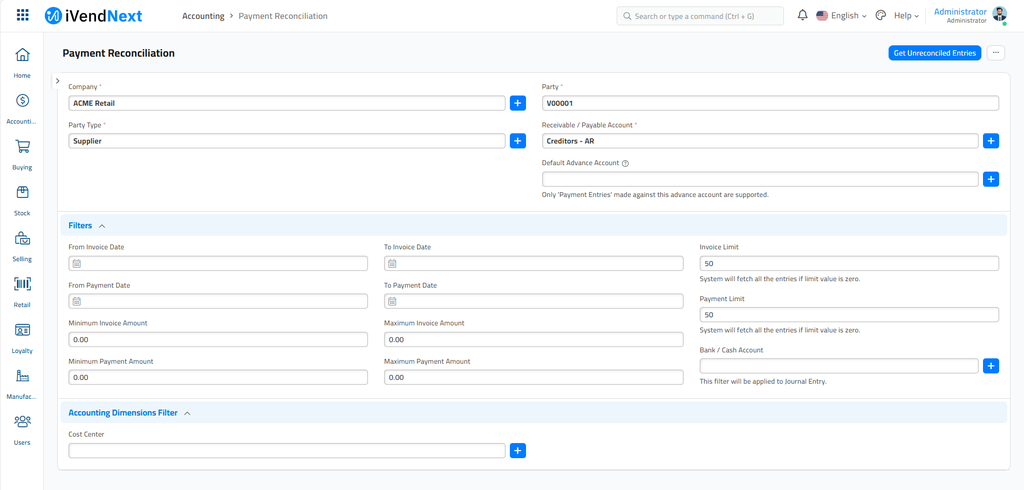Click plus button next to Party Type
Image resolution: width=1024 pixels, height=490 pixels.
click(518, 140)
